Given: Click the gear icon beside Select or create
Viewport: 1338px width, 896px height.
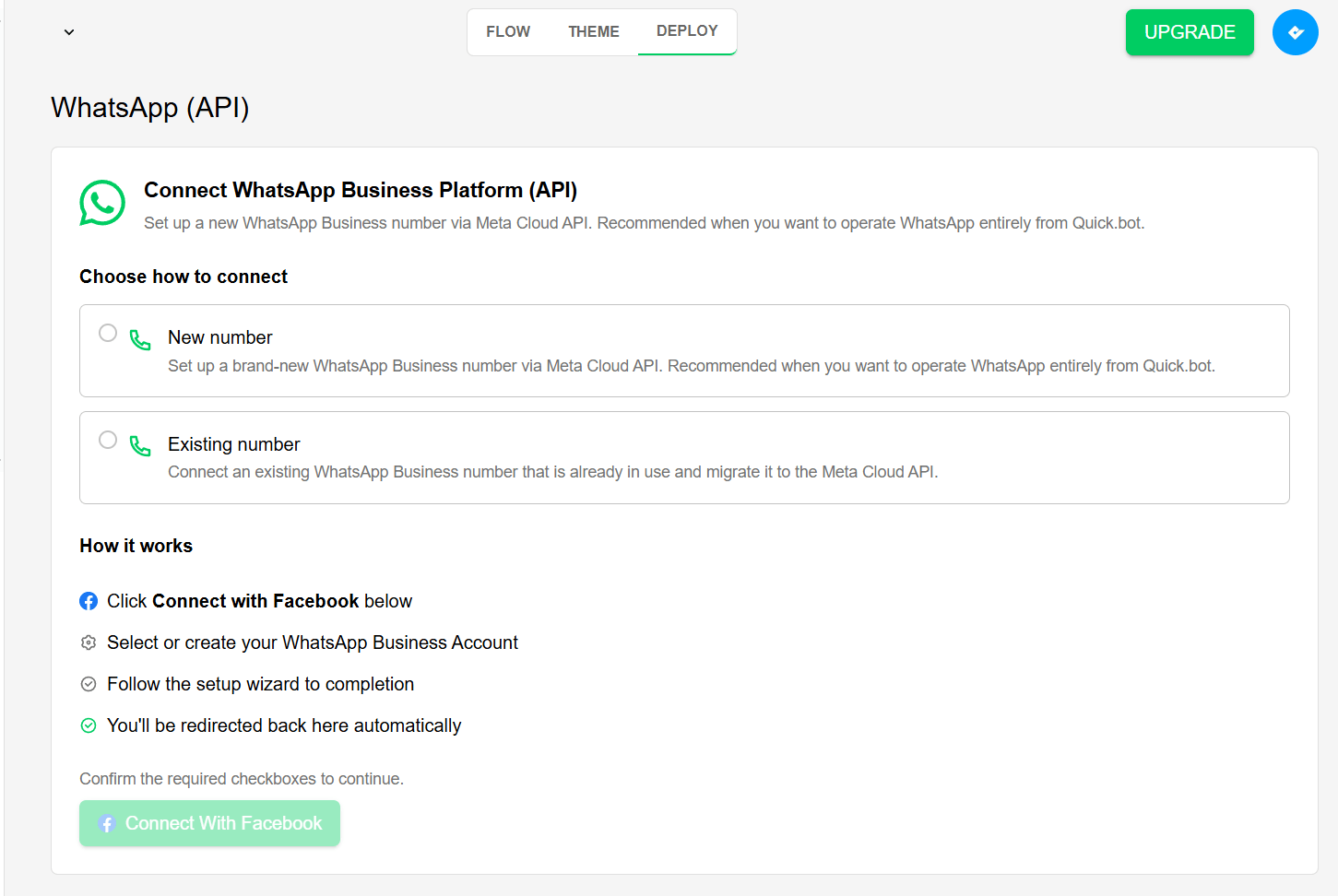Looking at the screenshot, I should click(89, 643).
